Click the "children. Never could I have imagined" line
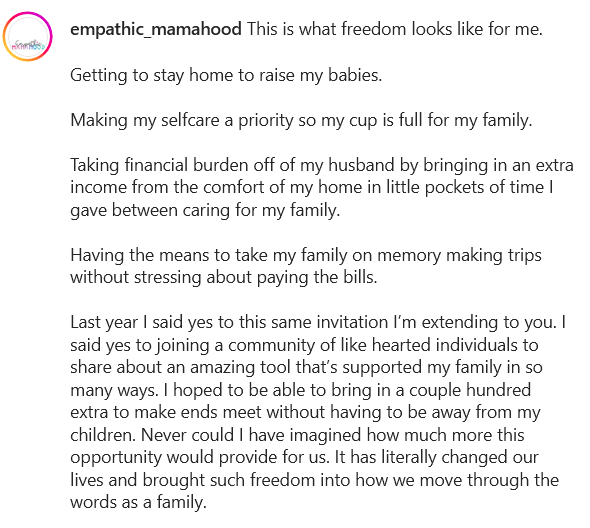This screenshot has width=590, height=528. coord(297,435)
